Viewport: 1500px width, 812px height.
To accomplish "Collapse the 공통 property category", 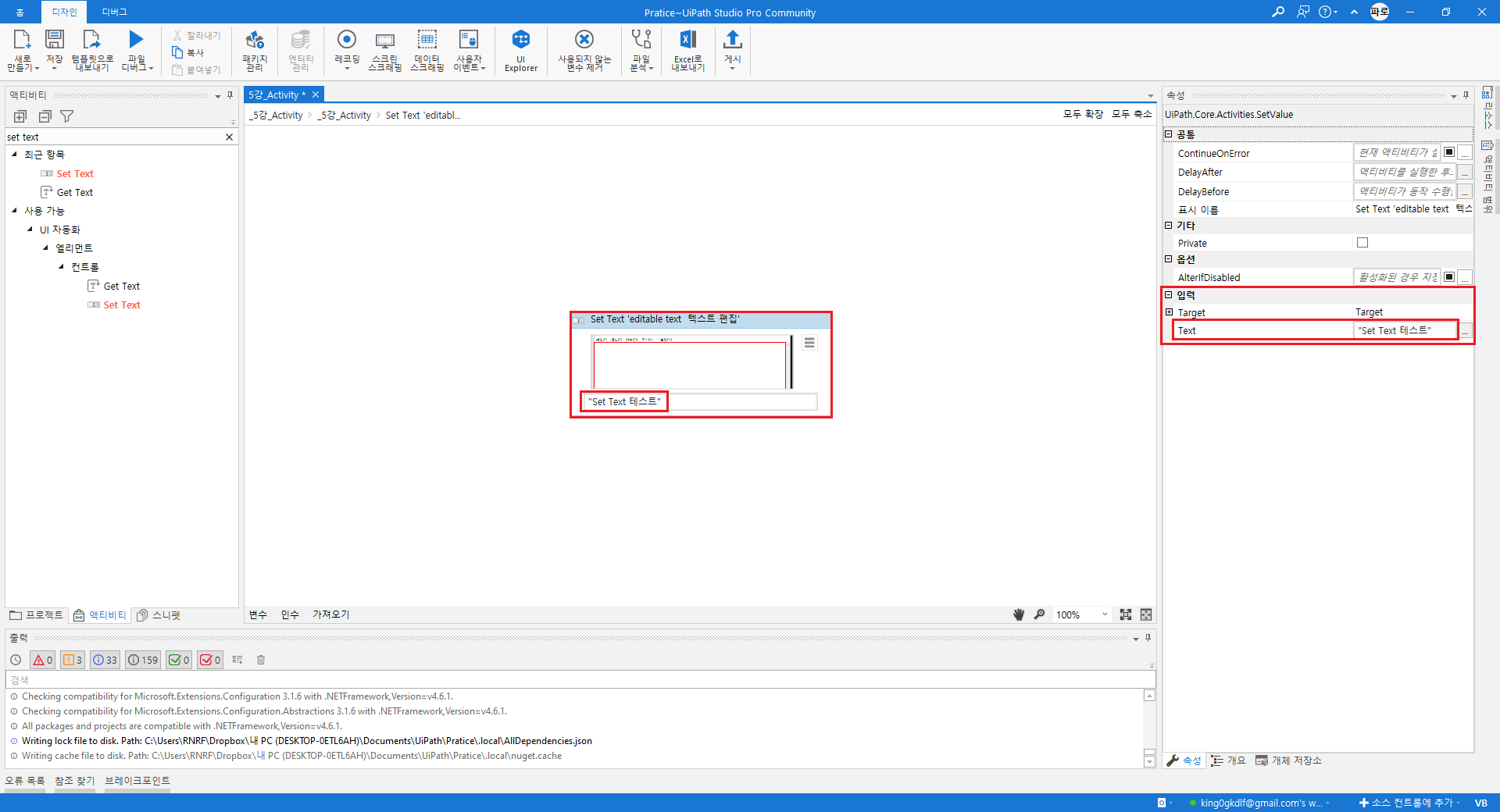I will pos(1169,134).
